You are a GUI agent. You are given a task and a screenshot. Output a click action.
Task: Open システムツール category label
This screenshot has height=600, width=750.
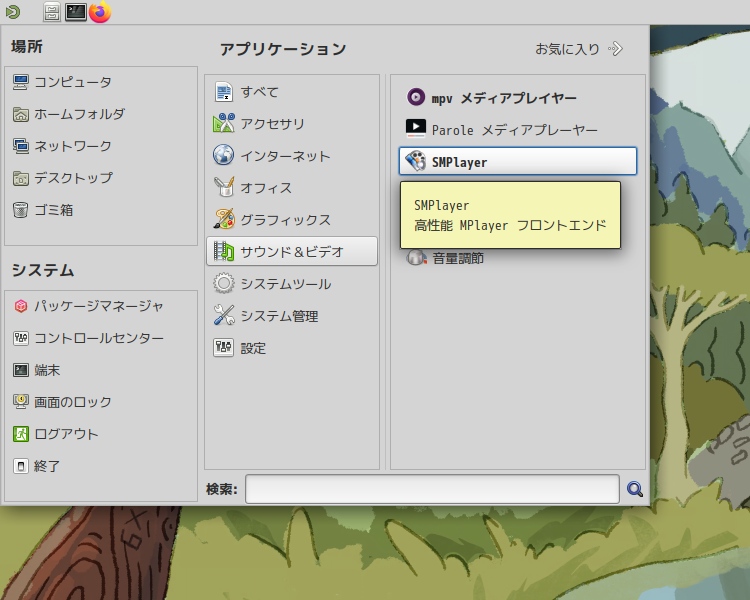click(286, 284)
